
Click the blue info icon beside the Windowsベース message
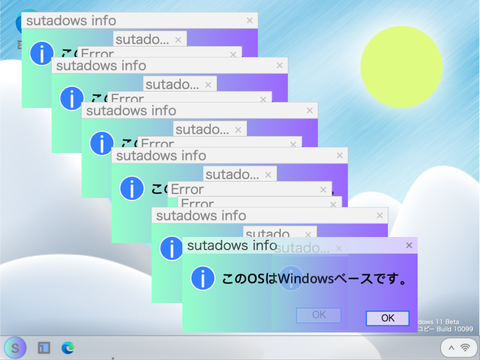(x=203, y=278)
